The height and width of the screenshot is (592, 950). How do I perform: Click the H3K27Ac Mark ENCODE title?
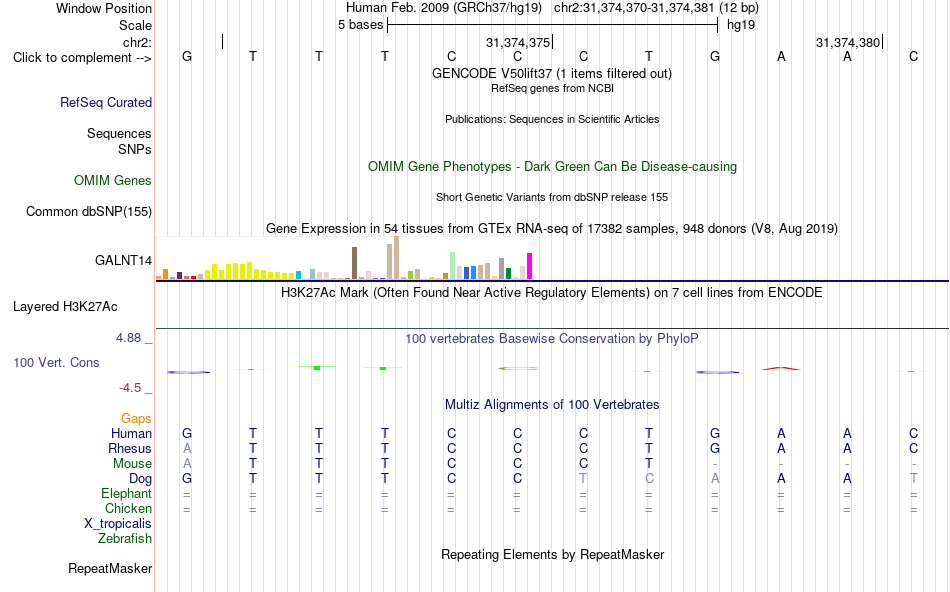(x=552, y=293)
